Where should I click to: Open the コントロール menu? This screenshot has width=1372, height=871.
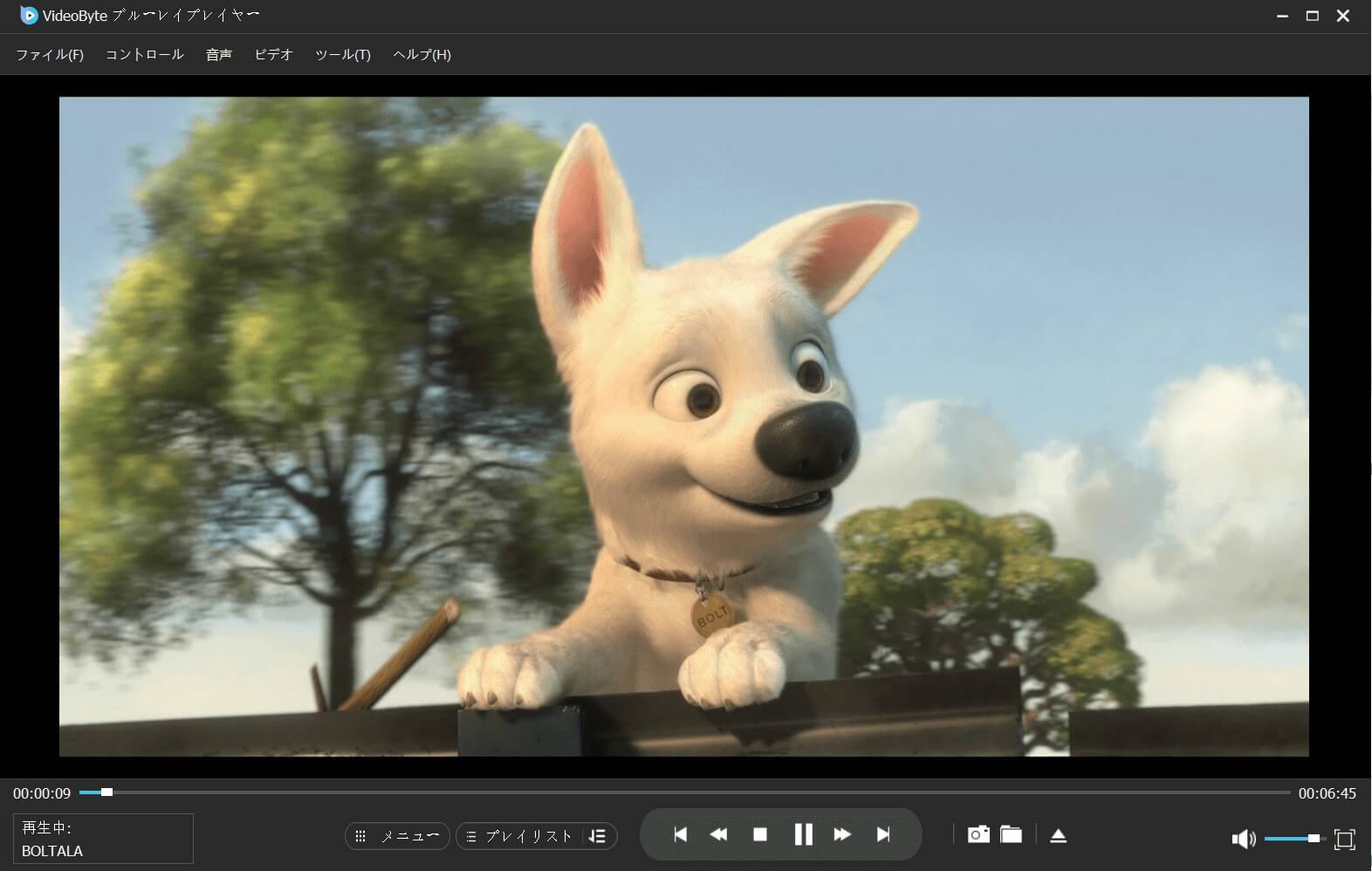pos(144,54)
